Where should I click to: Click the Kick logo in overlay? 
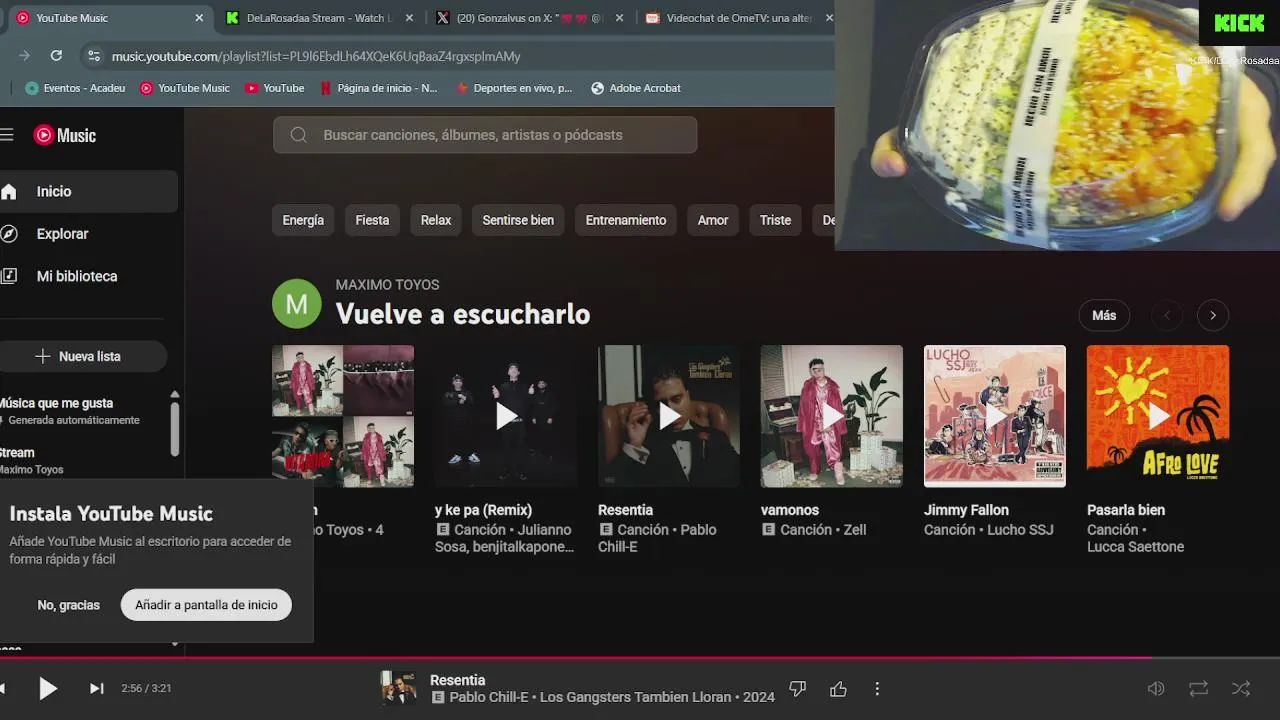pyautogui.click(x=1239, y=23)
